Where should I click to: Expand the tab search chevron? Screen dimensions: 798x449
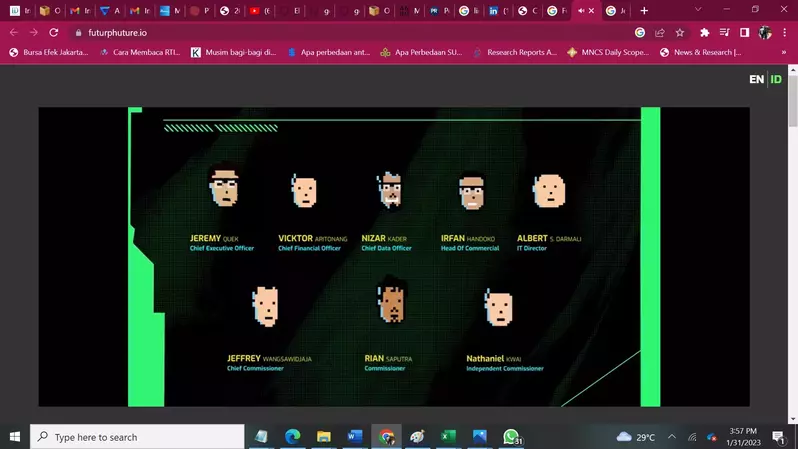pos(698,10)
